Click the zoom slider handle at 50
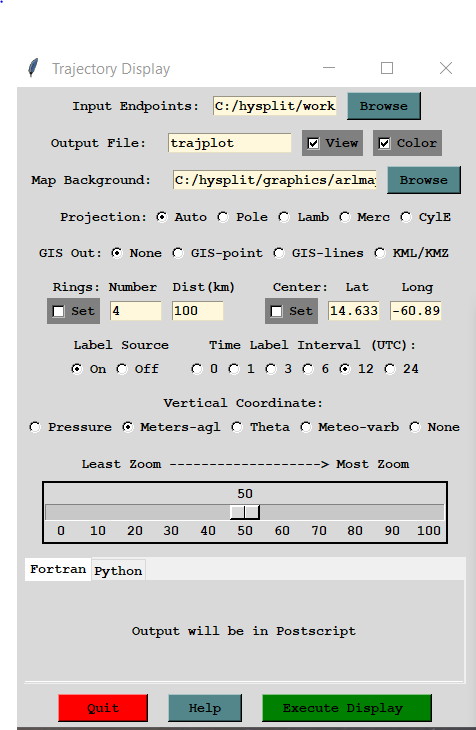The height and width of the screenshot is (730, 476). pos(245,512)
